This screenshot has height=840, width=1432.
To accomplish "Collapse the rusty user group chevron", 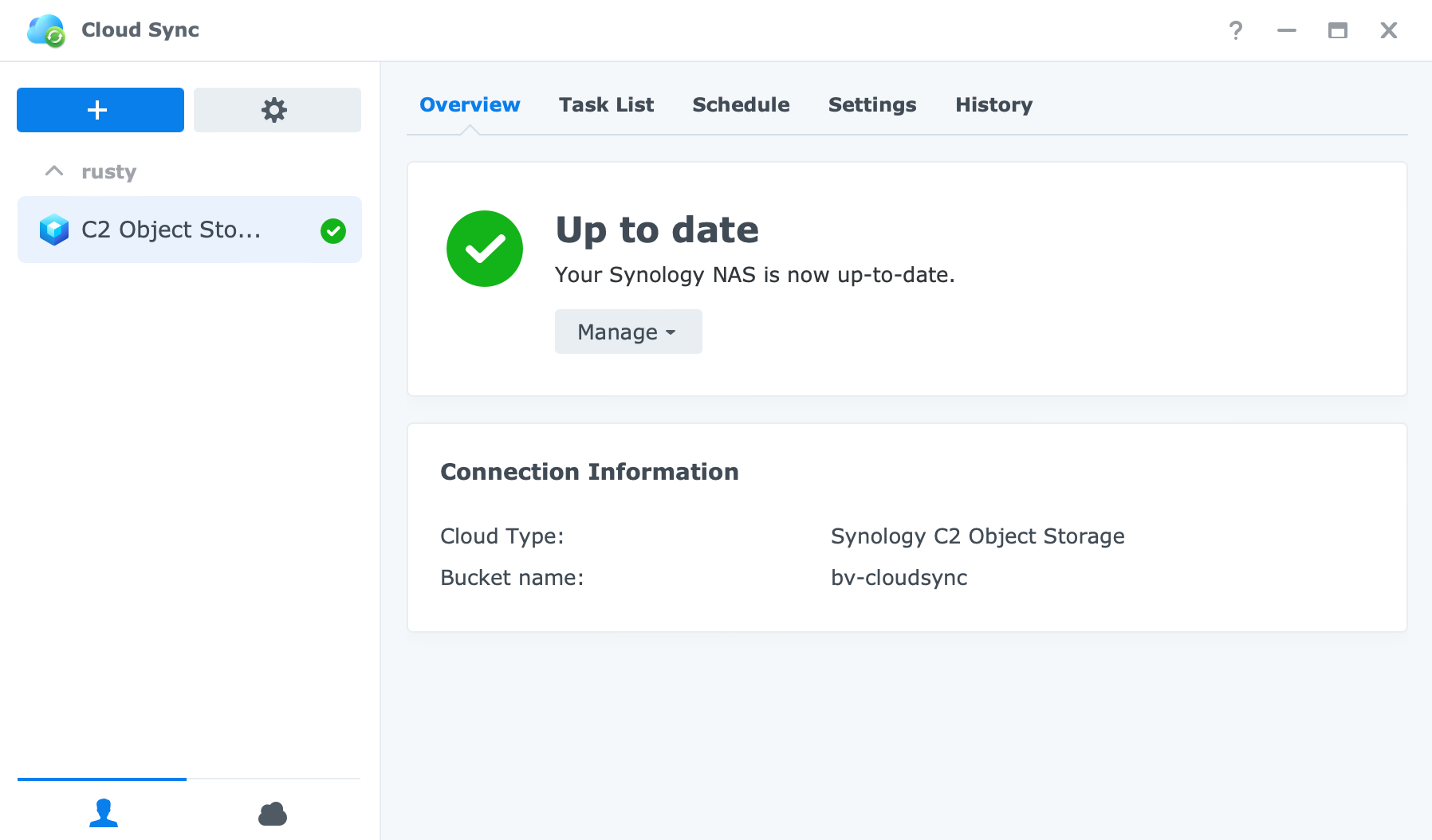I will pyautogui.click(x=54, y=171).
